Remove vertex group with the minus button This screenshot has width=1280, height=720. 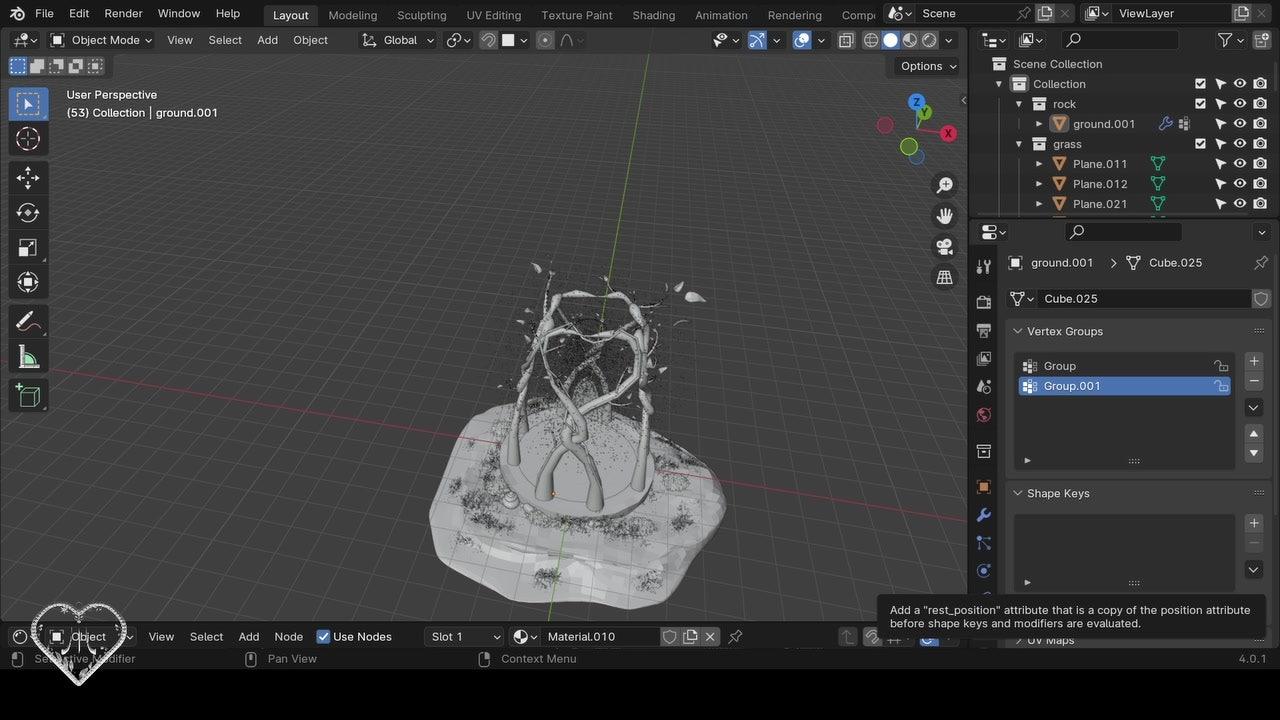pos(1254,381)
